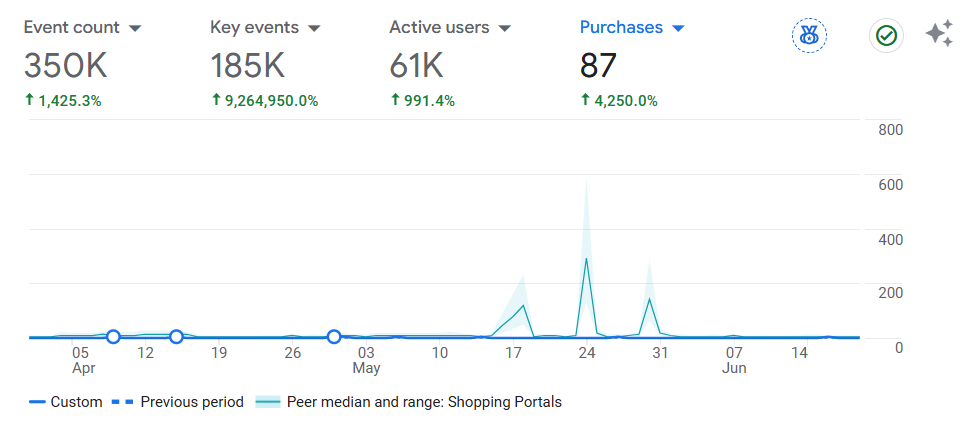Click the teal peer median line swatch

(267, 402)
